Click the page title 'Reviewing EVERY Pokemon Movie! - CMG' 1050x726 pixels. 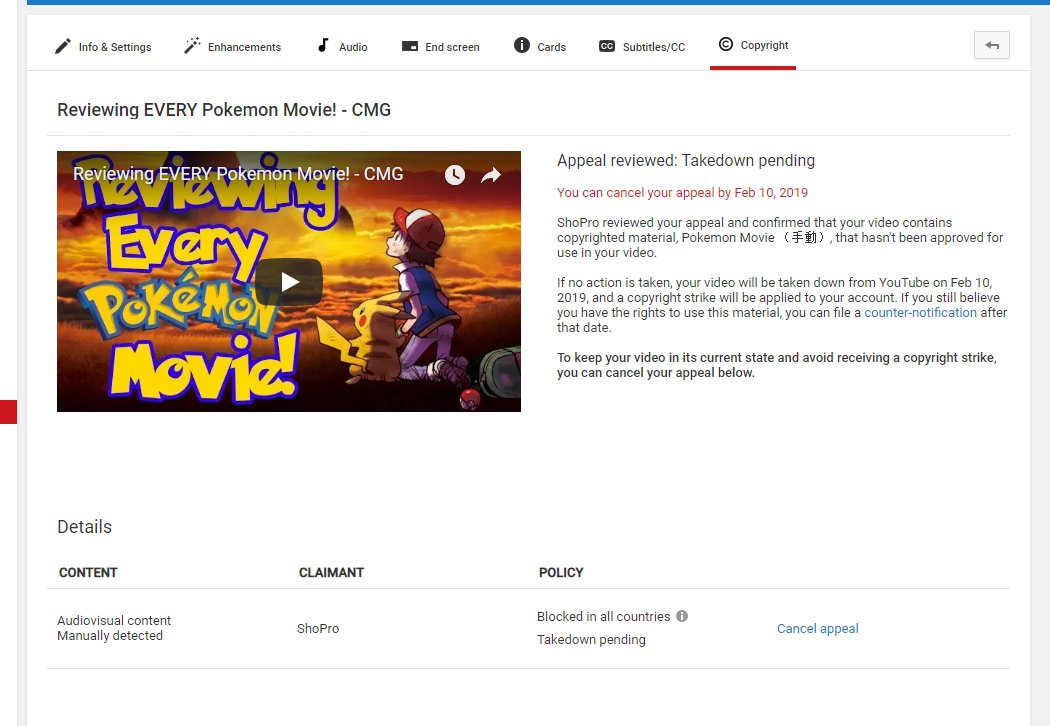tap(224, 110)
